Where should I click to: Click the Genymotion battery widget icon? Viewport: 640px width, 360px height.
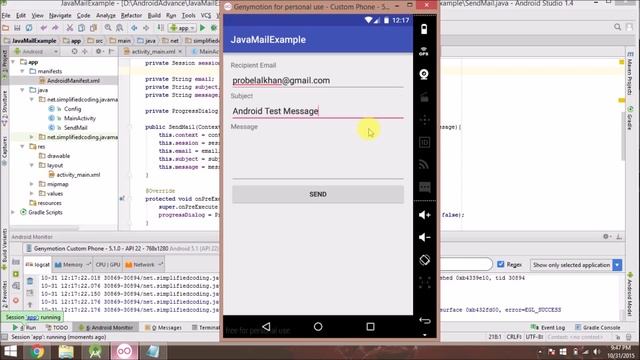(424, 29)
